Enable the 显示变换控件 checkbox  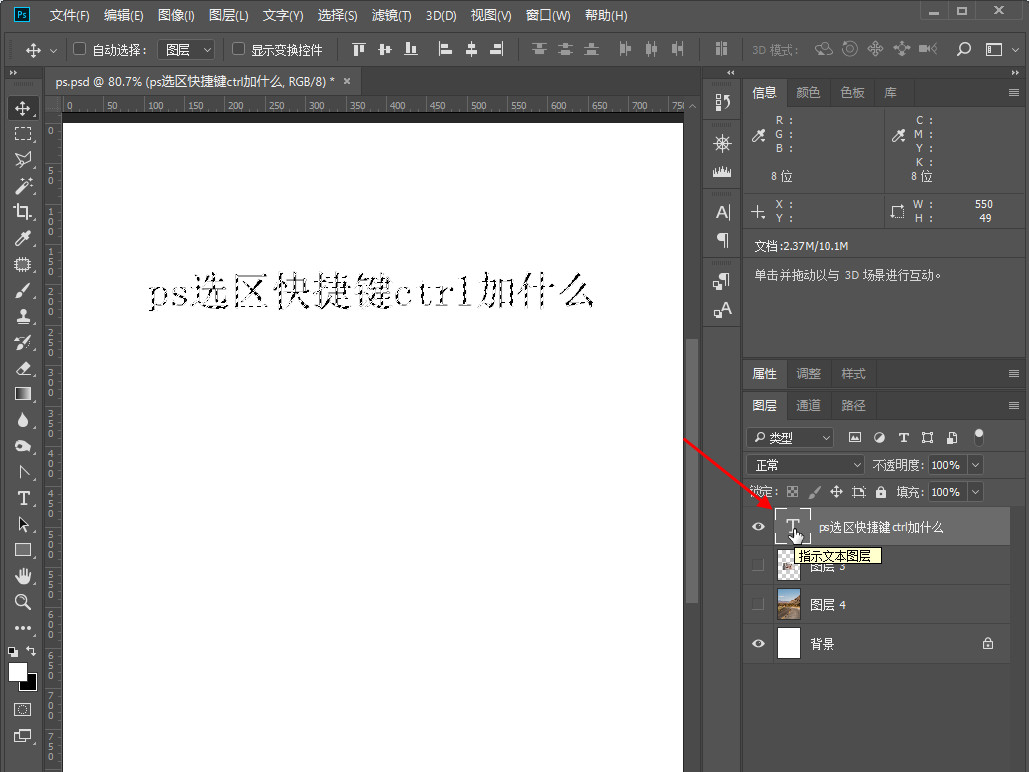click(x=238, y=49)
